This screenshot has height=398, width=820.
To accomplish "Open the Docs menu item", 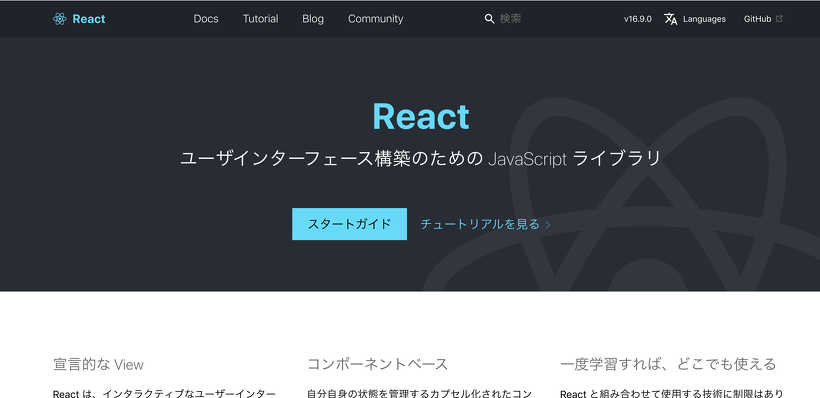I will point(206,19).
